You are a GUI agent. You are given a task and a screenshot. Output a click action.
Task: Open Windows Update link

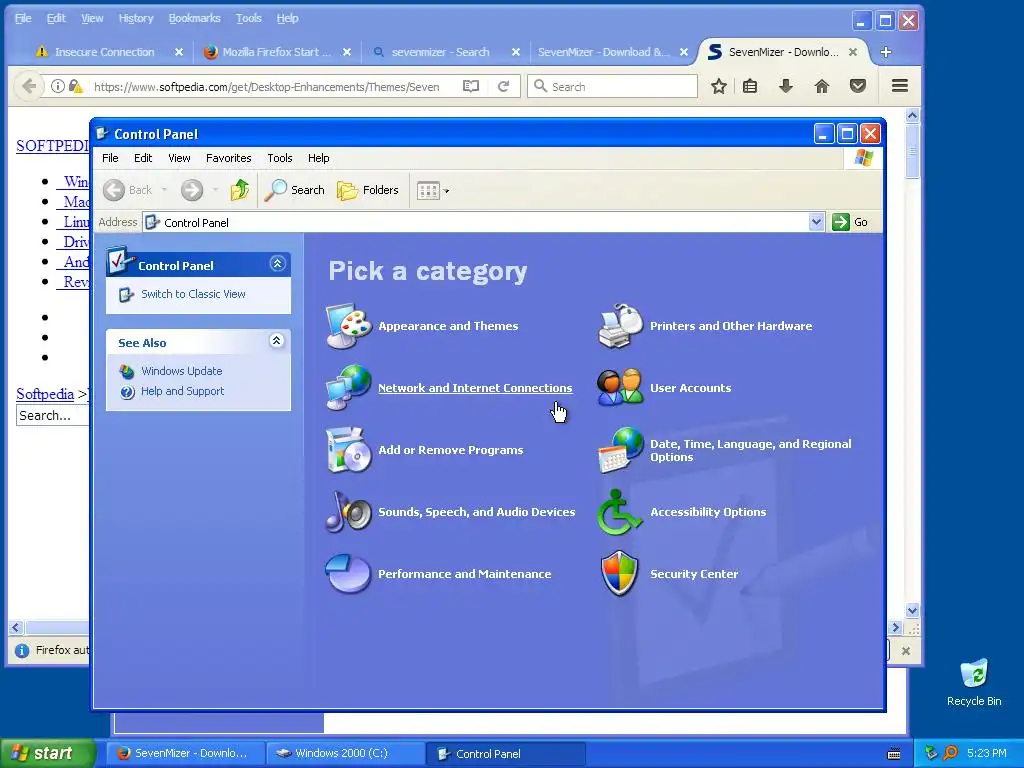[x=182, y=371]
